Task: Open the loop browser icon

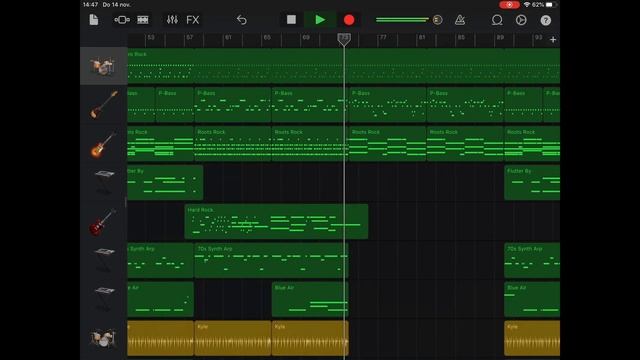Action: (x=497, y=20)
